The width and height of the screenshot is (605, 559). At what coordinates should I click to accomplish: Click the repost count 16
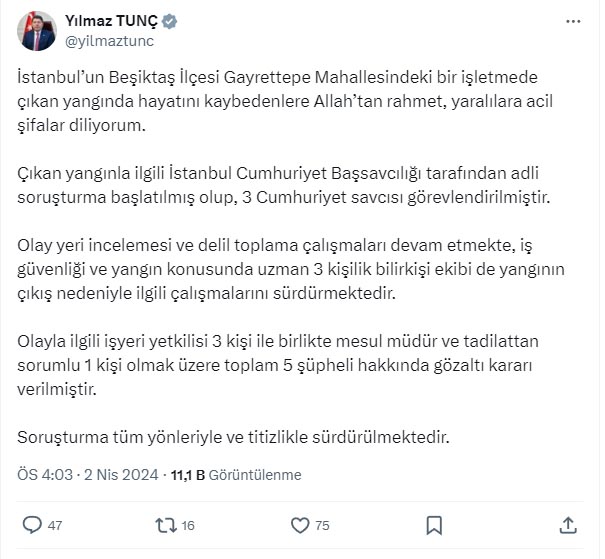[x=188, y=525]
